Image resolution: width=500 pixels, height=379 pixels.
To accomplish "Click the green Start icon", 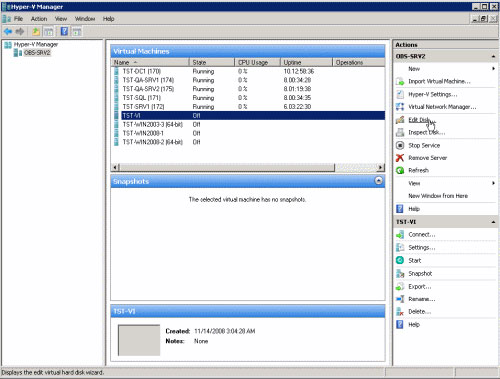I will 400,260.
